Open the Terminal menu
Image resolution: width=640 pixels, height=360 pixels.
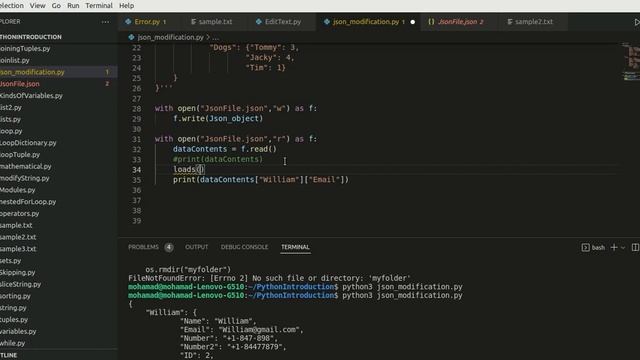point(99,6)
